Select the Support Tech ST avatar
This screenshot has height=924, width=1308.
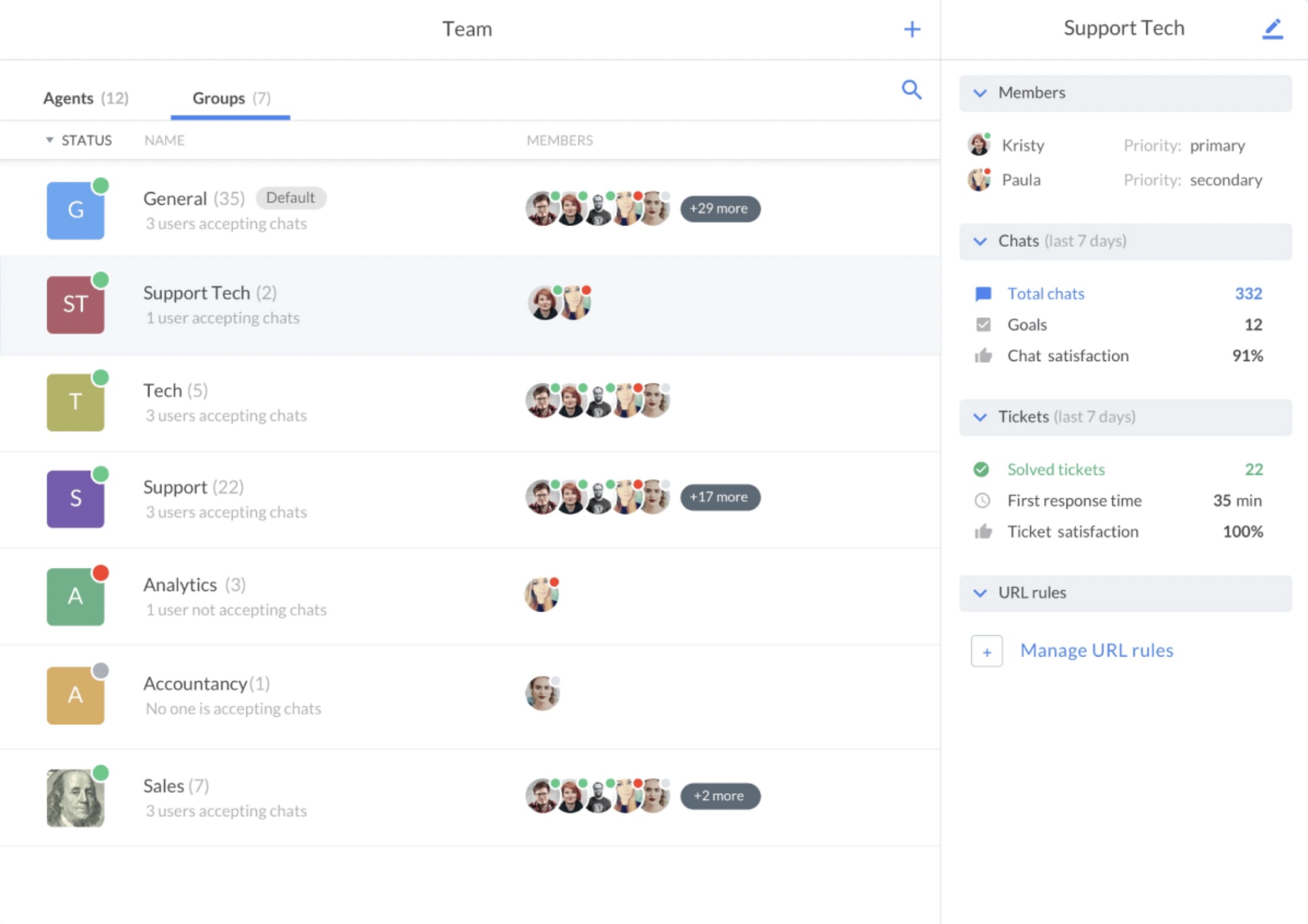coord(75,305)
